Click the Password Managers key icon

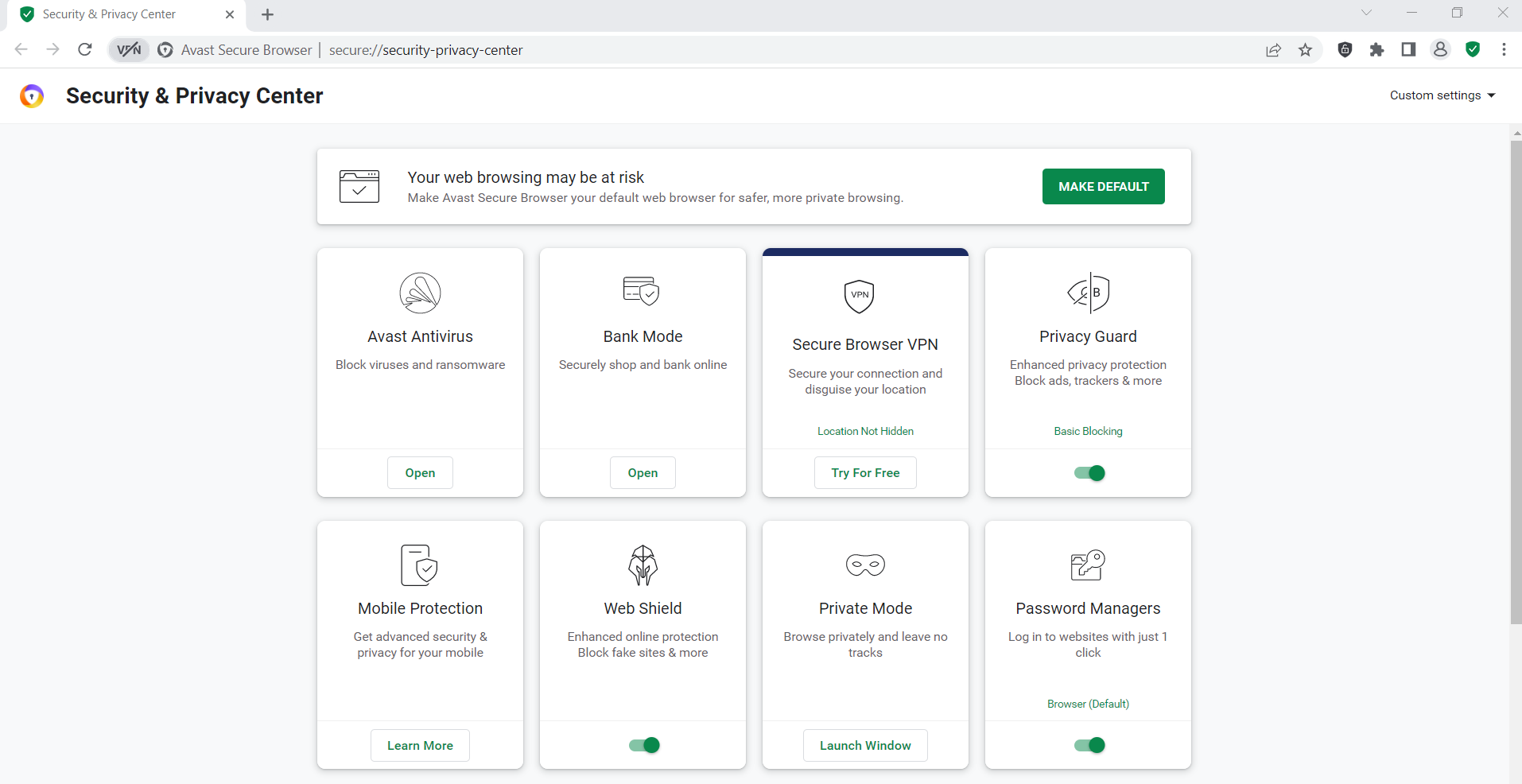point(1088,565)
